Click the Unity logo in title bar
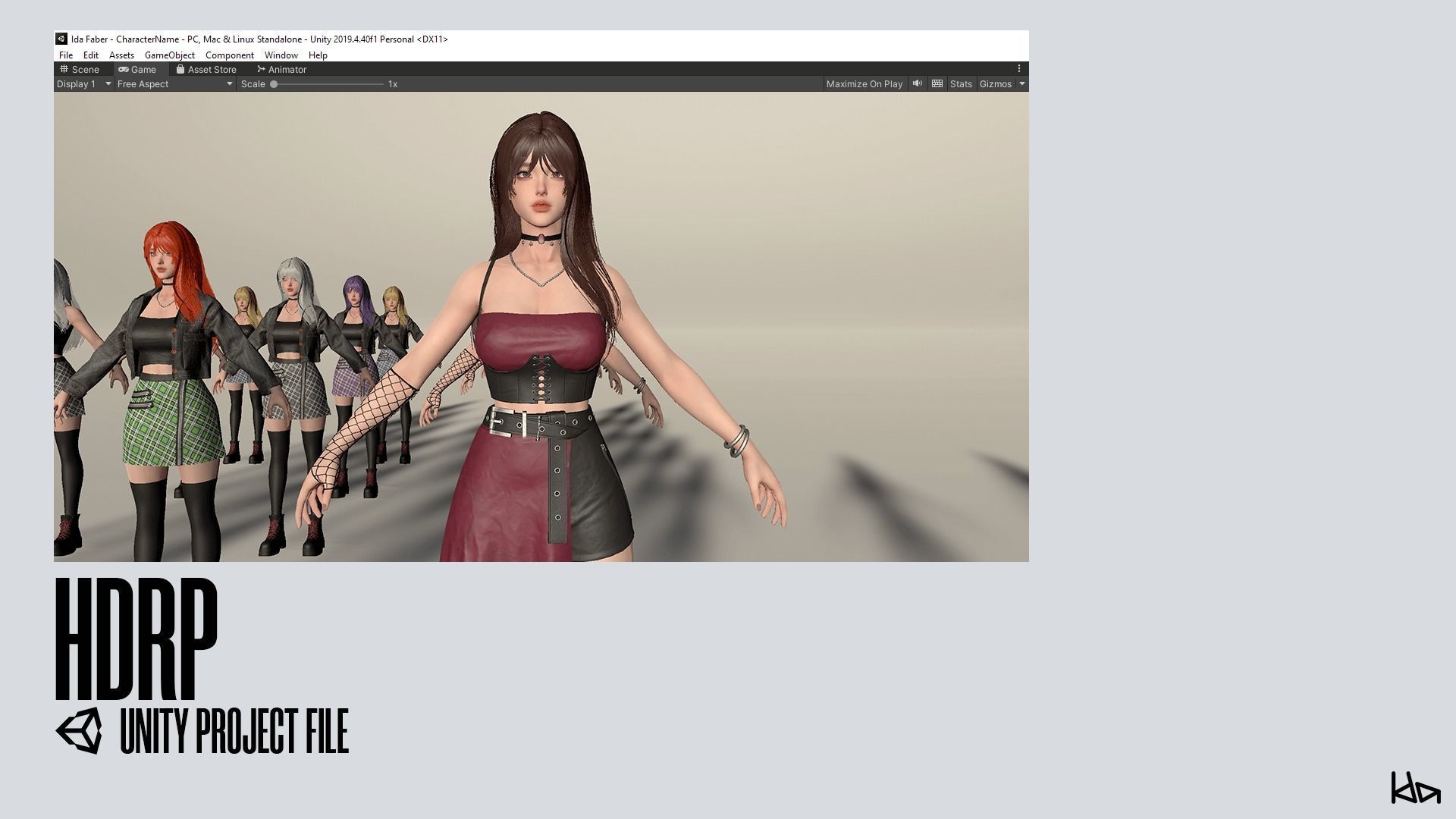The height and width of the screenshot is (819, 1456). 61,39
